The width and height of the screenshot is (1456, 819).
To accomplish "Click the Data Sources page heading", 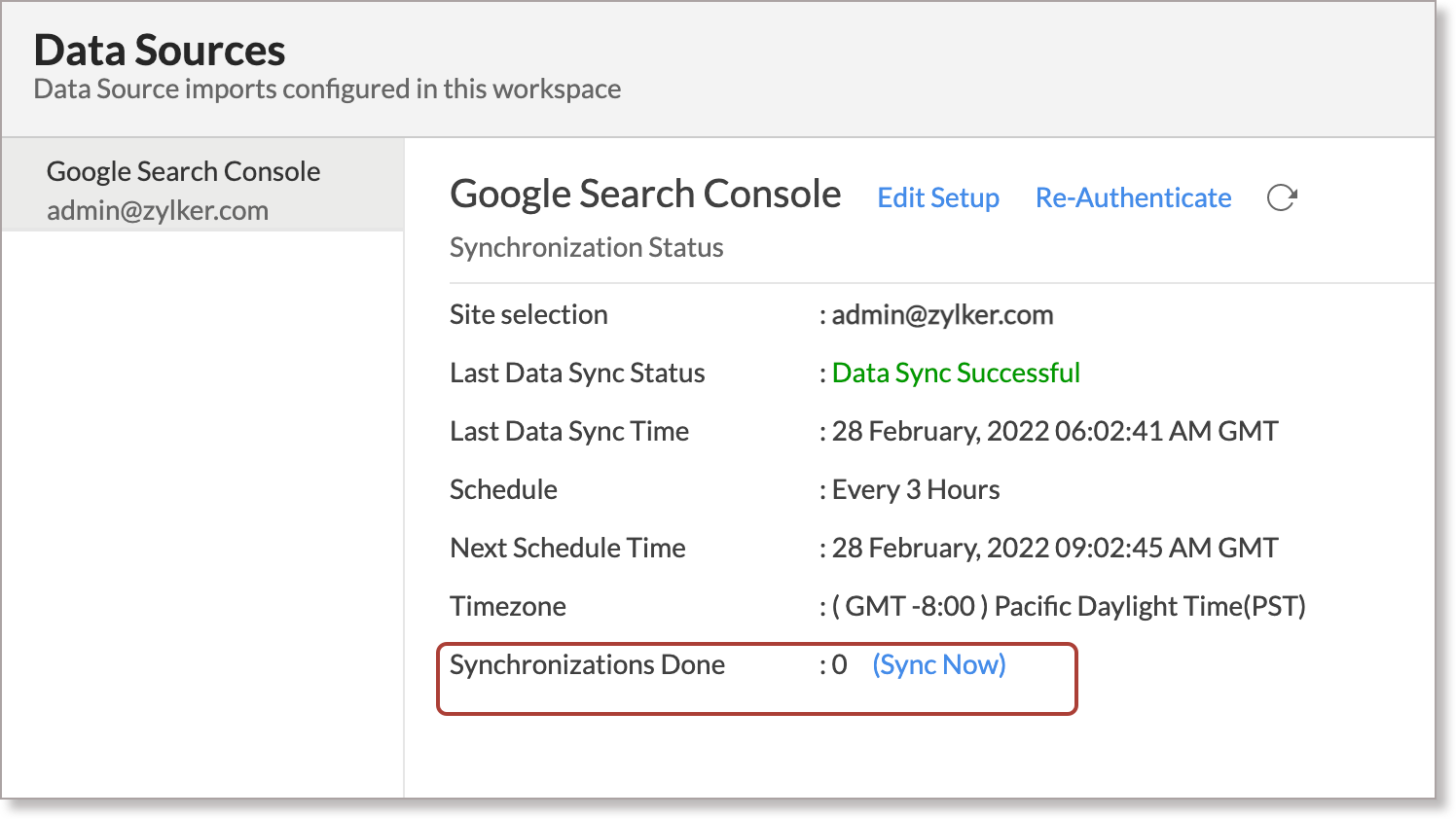I will pos(160,50).
